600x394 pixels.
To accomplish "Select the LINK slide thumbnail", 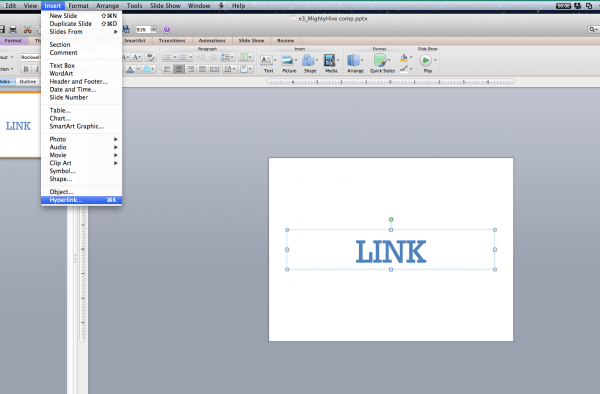I will [x=20, y=125].
